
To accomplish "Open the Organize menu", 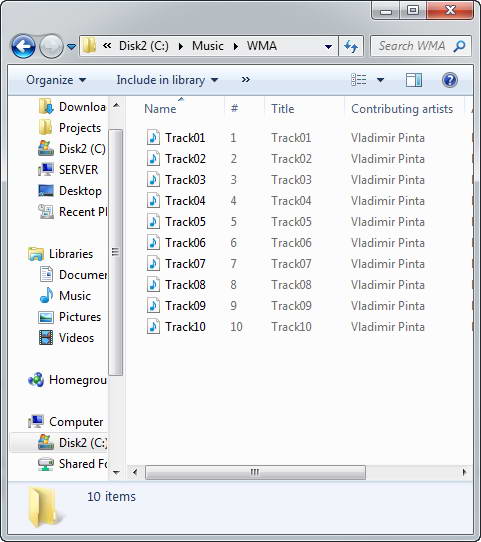I will point(56,80).
